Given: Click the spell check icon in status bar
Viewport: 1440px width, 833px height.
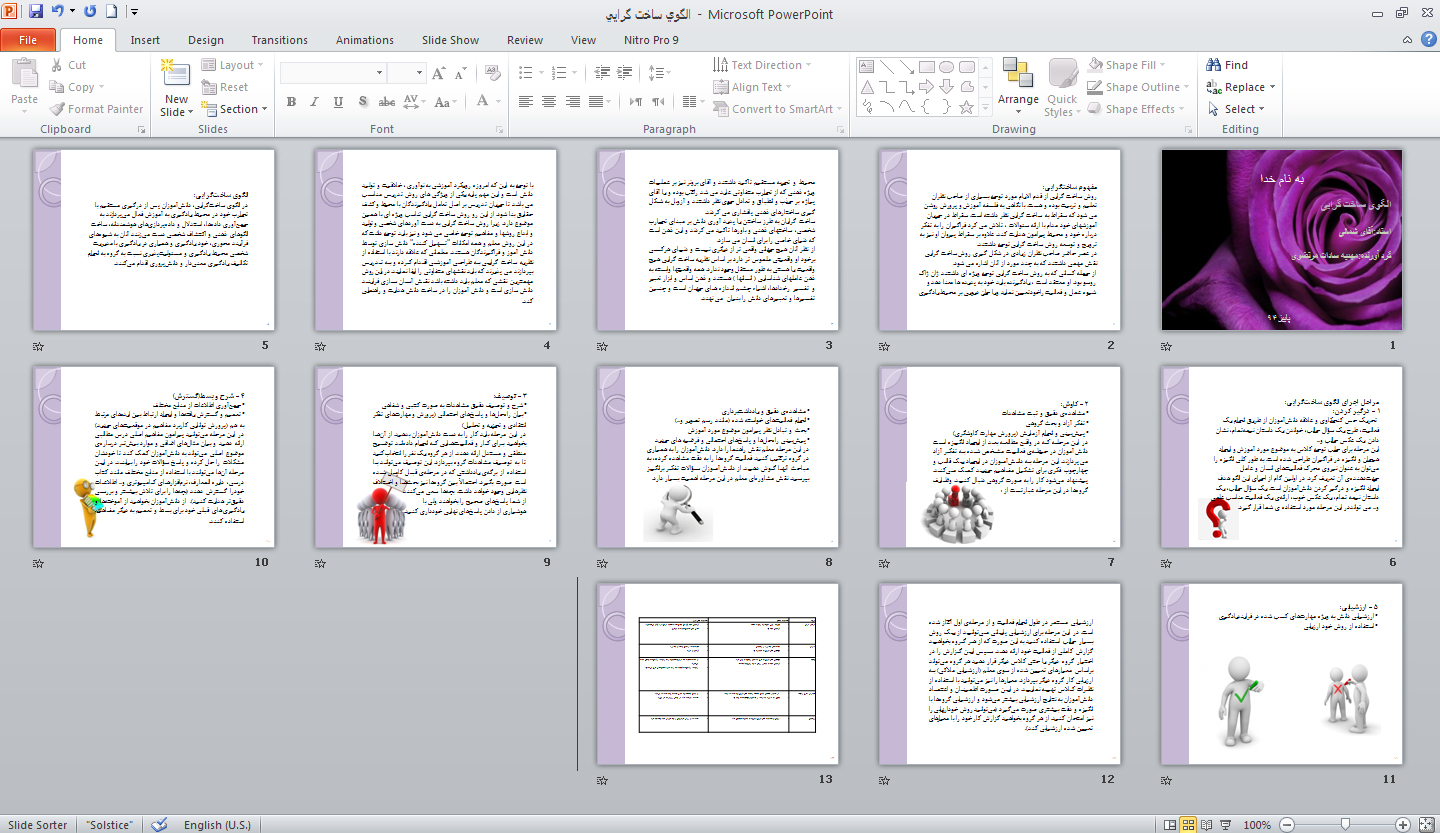Looking at the screenshot, I should [159, 825].
